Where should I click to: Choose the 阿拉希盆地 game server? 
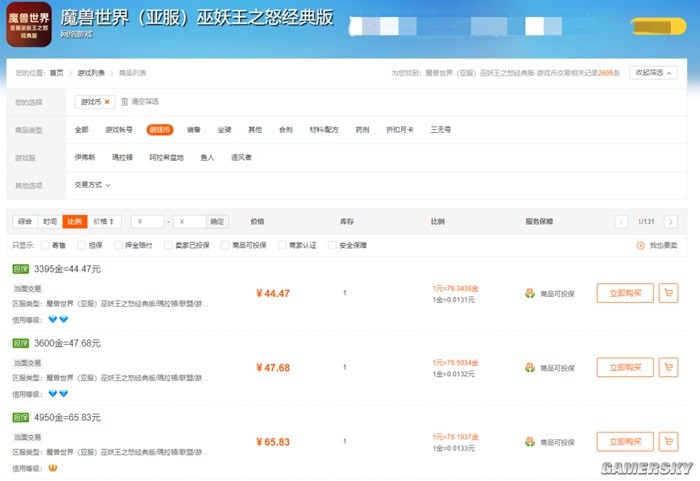[167, 157]
